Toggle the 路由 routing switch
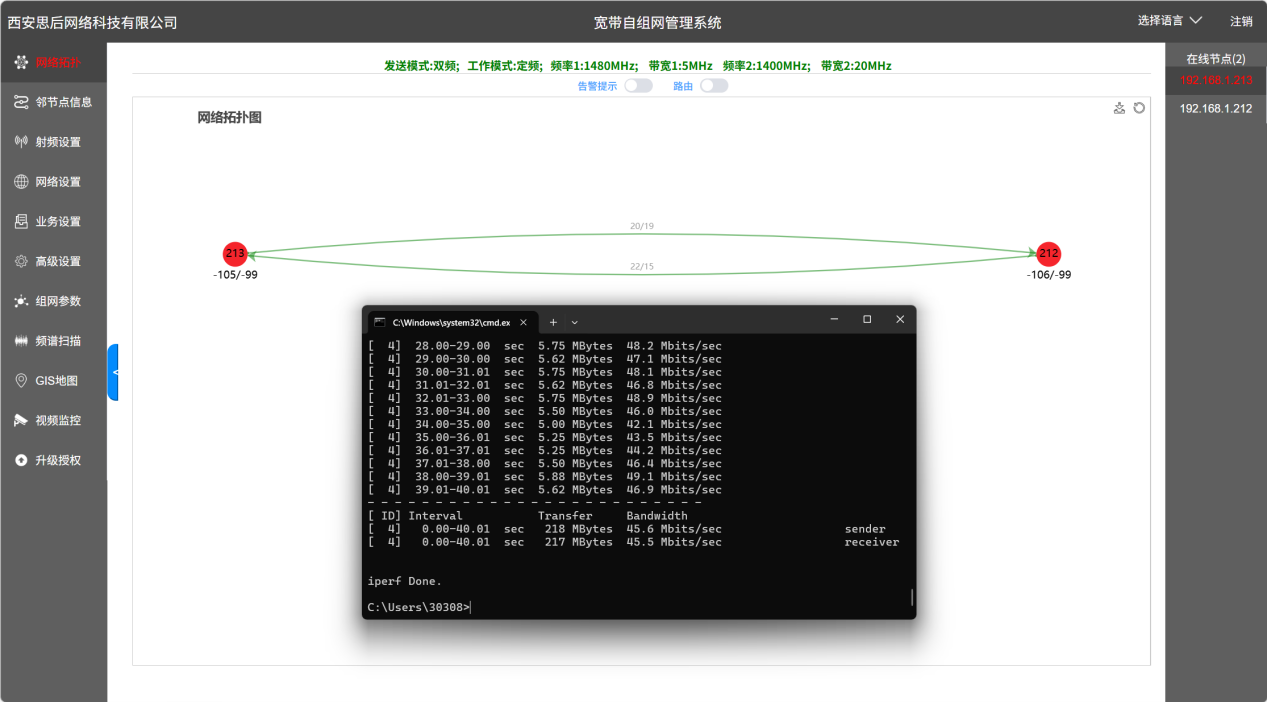 [x=714, y=86]
